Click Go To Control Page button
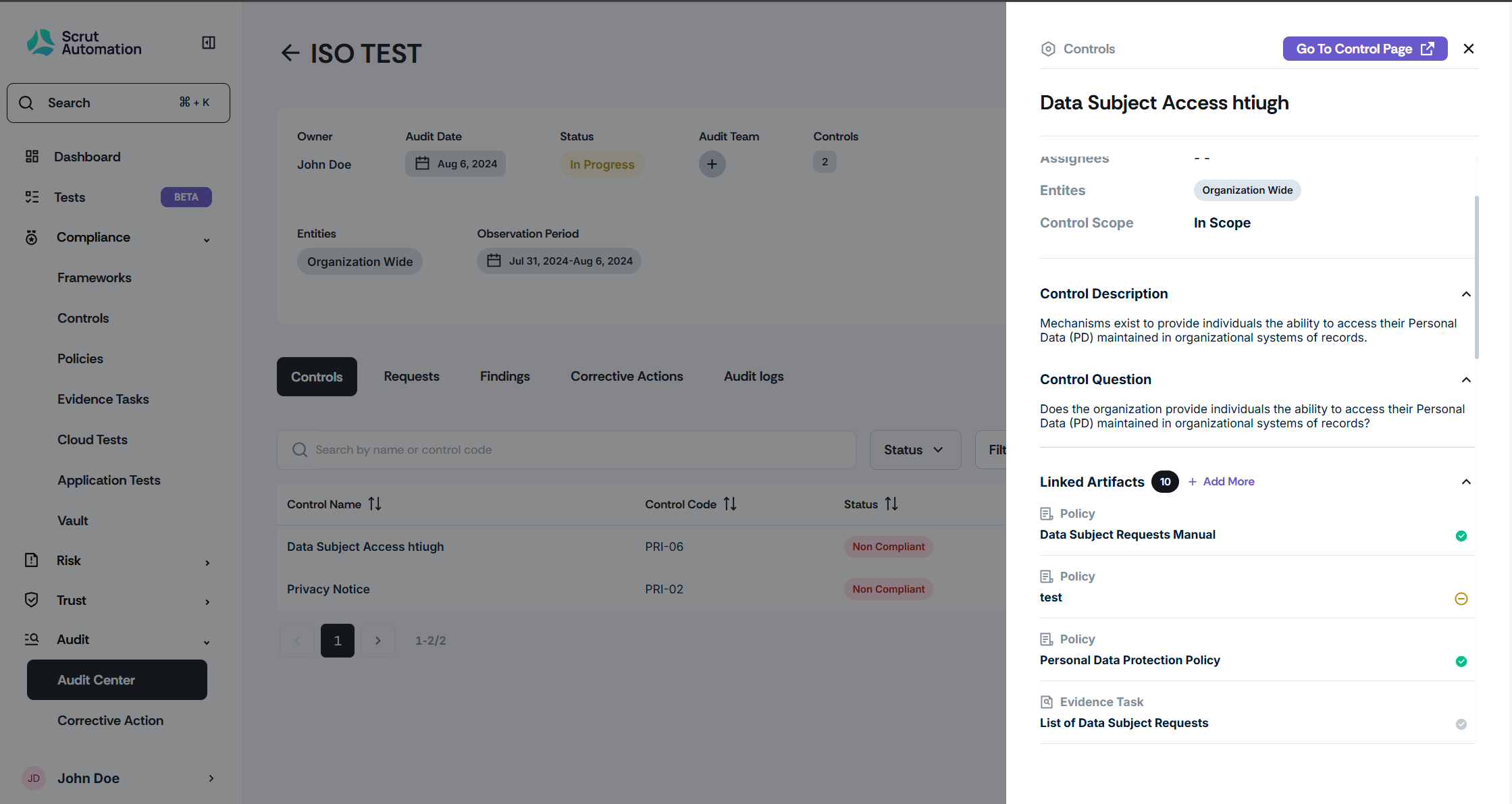1512x804 pixels. click(x=1365, y=49)
